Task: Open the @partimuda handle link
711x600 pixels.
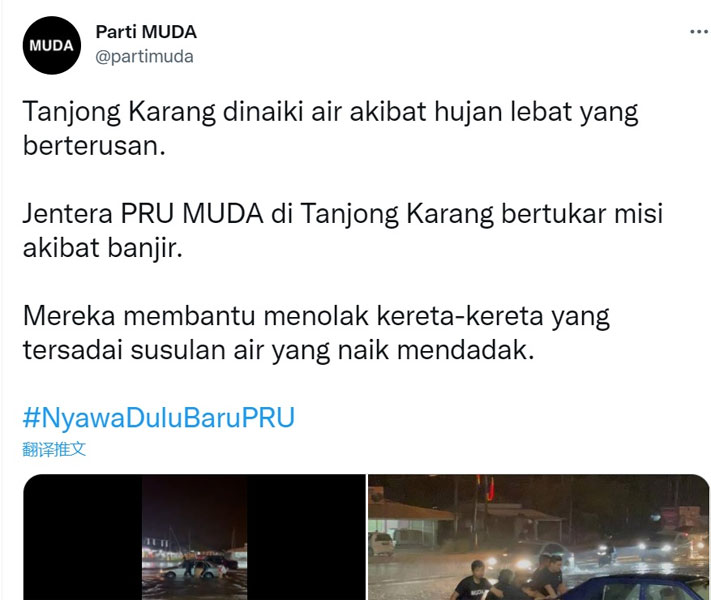Action: pyautogui.click(x=144, y=57)
